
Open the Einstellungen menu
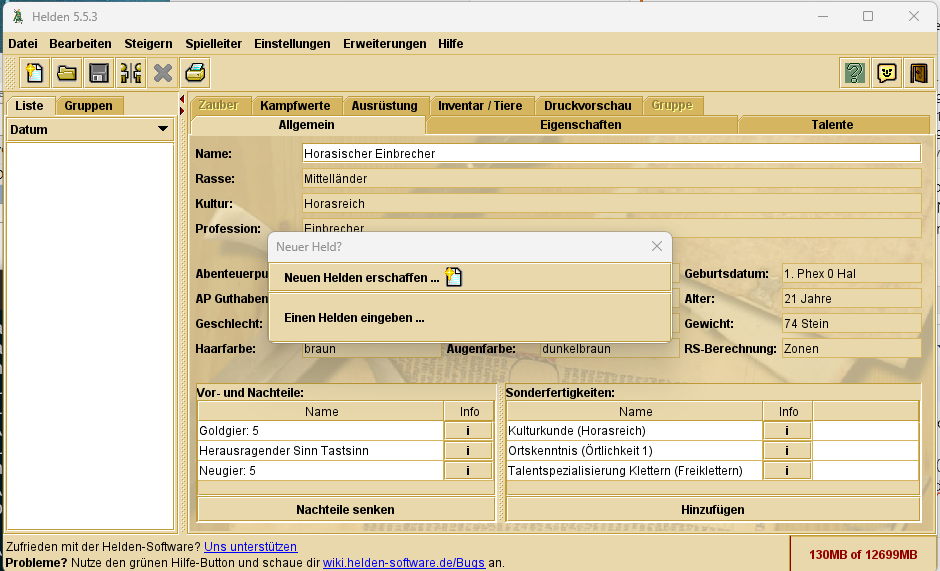[292, 44]
